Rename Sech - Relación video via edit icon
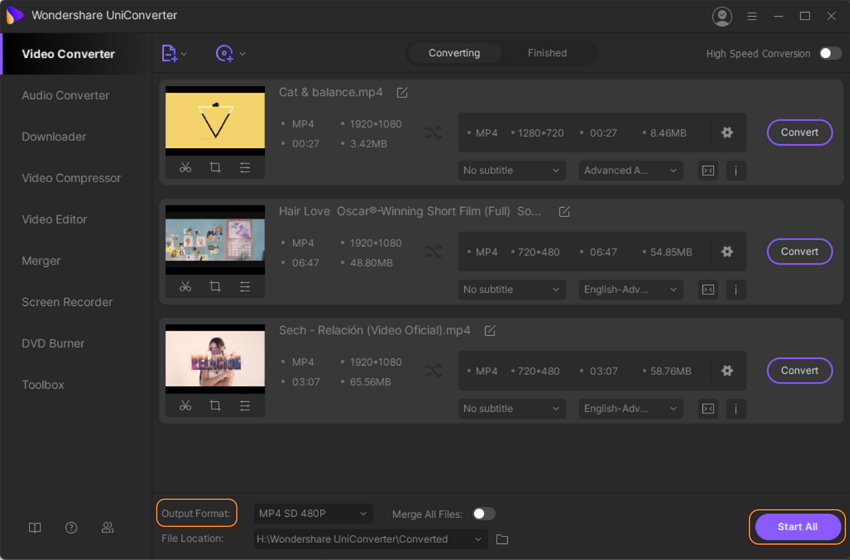The height and width of the screenshot is (560, 850). tap(490, 331)
